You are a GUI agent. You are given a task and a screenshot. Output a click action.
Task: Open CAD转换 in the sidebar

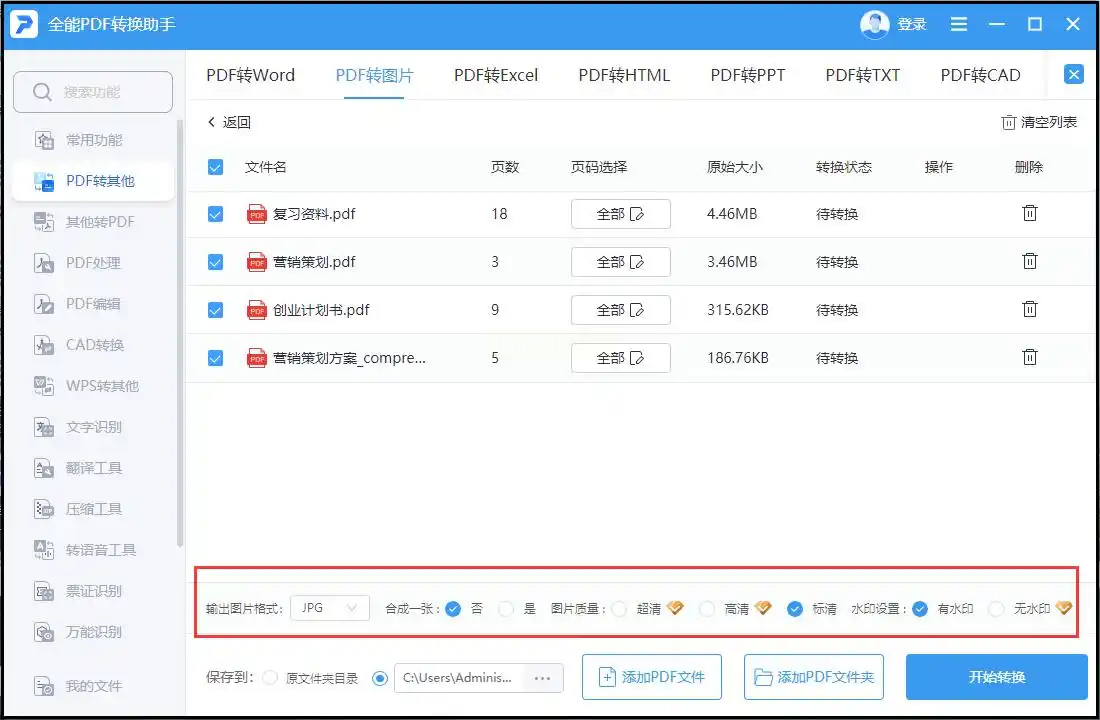[x=93, y=345]
